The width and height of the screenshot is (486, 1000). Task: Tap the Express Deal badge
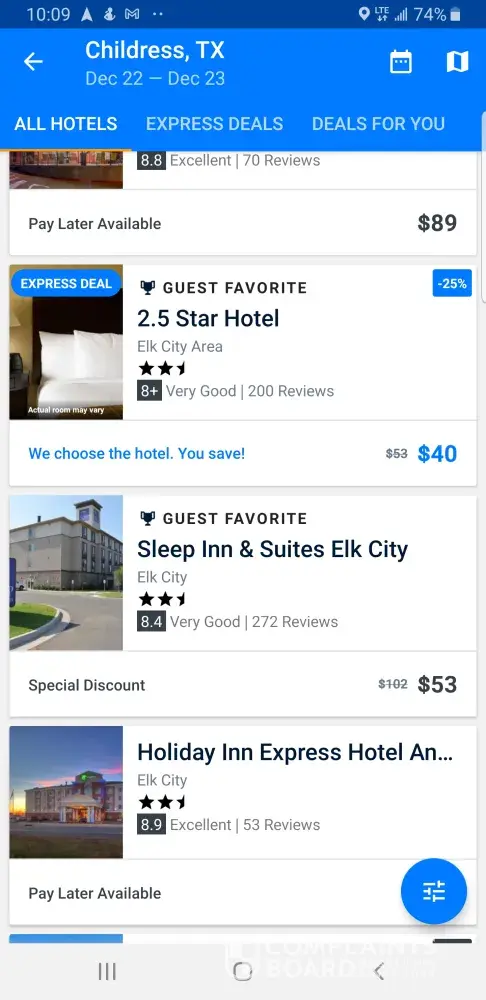(x=66, y=283)
